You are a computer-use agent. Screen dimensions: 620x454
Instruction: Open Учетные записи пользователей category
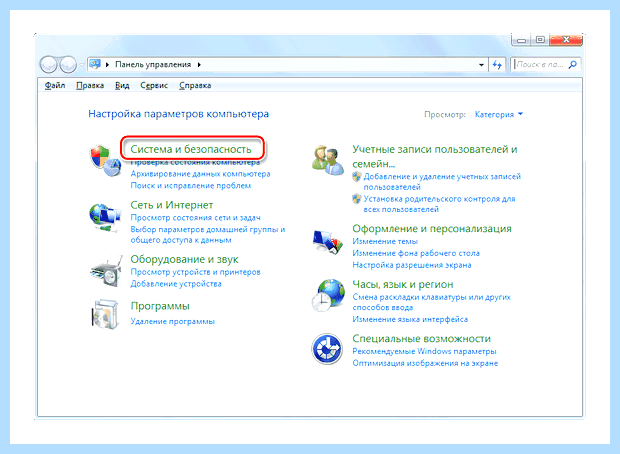(x=435, y=156)
